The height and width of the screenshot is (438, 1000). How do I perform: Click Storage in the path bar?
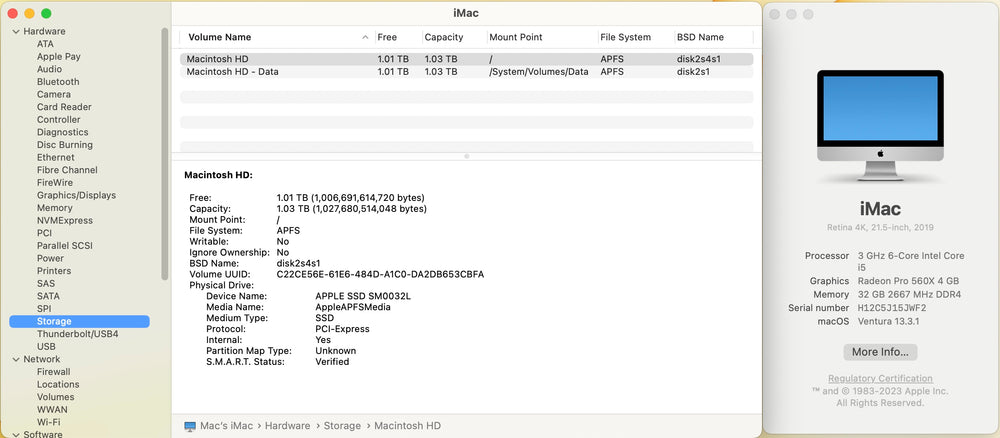click(x=342, y=426)
